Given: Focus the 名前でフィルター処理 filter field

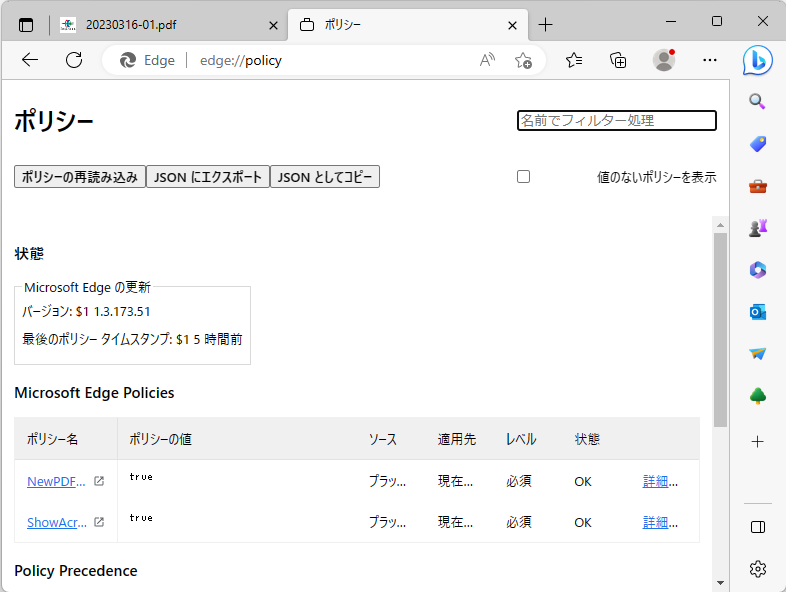Looking at the screenshot, I should pyautogui.click(x=617, y=120).
